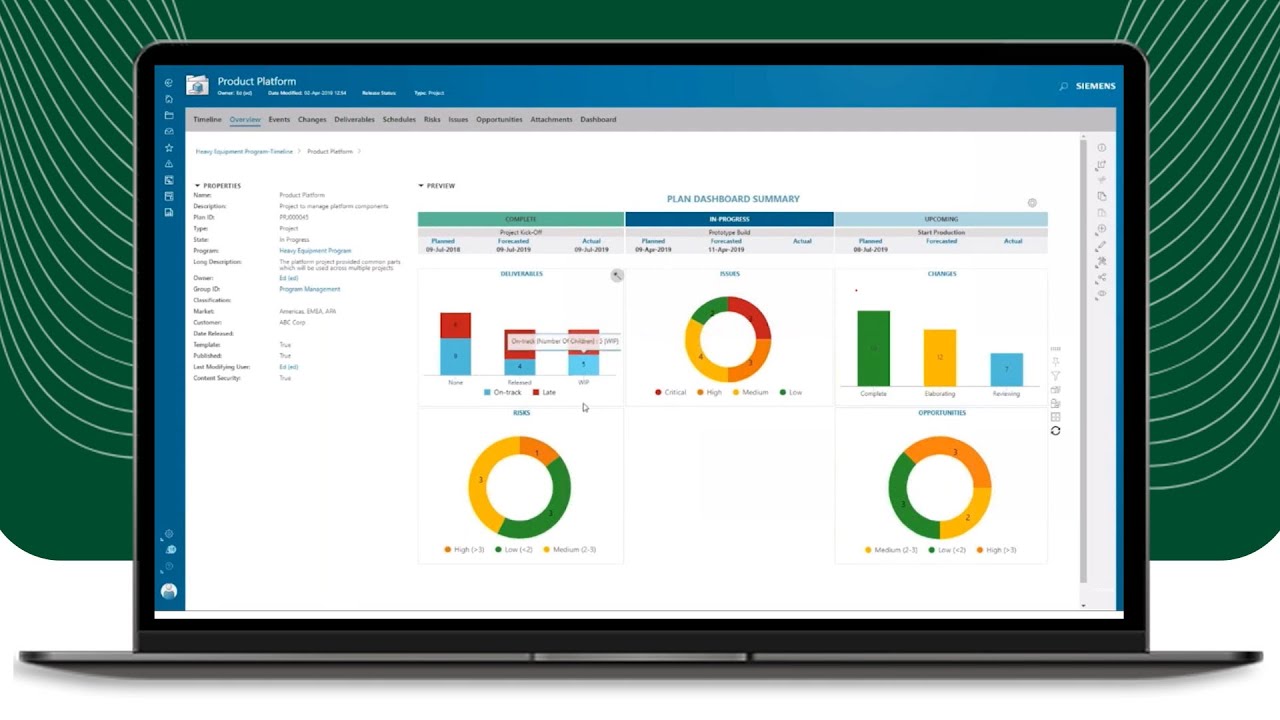The height and width of the screenshot is (720, 1280).
Task: Open the Folders icon in left sidebar
Action: point(169,115)
